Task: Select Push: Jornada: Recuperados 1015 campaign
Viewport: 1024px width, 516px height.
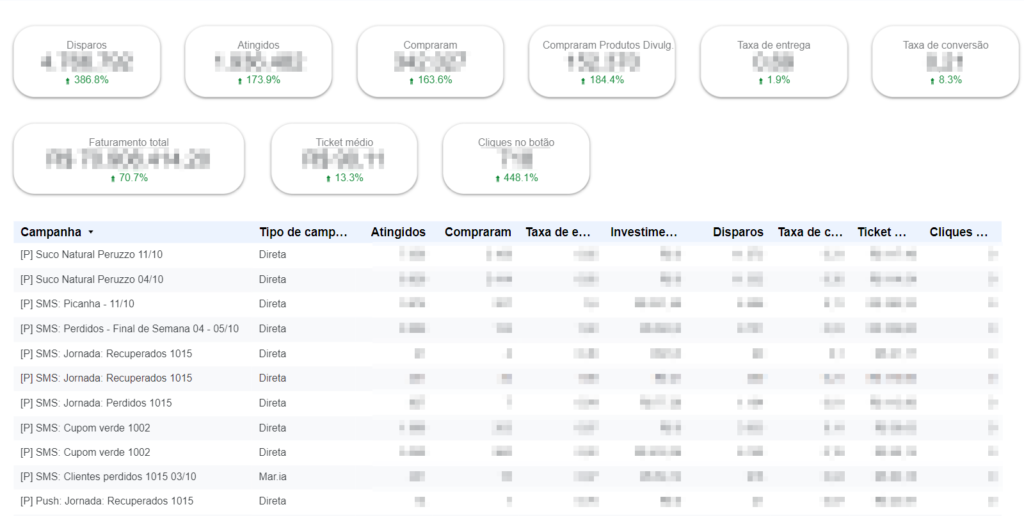Action: click(x=107, y=501)
